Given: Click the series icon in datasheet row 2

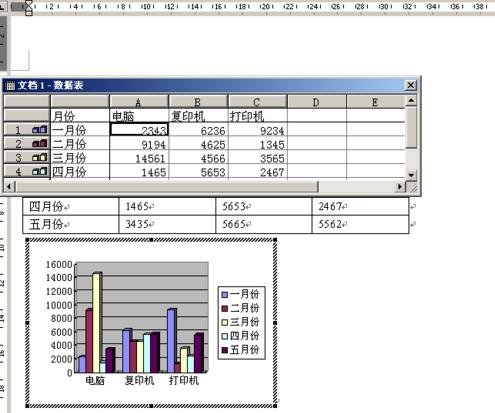Looking at the screenshot, I should pos(40,144).
